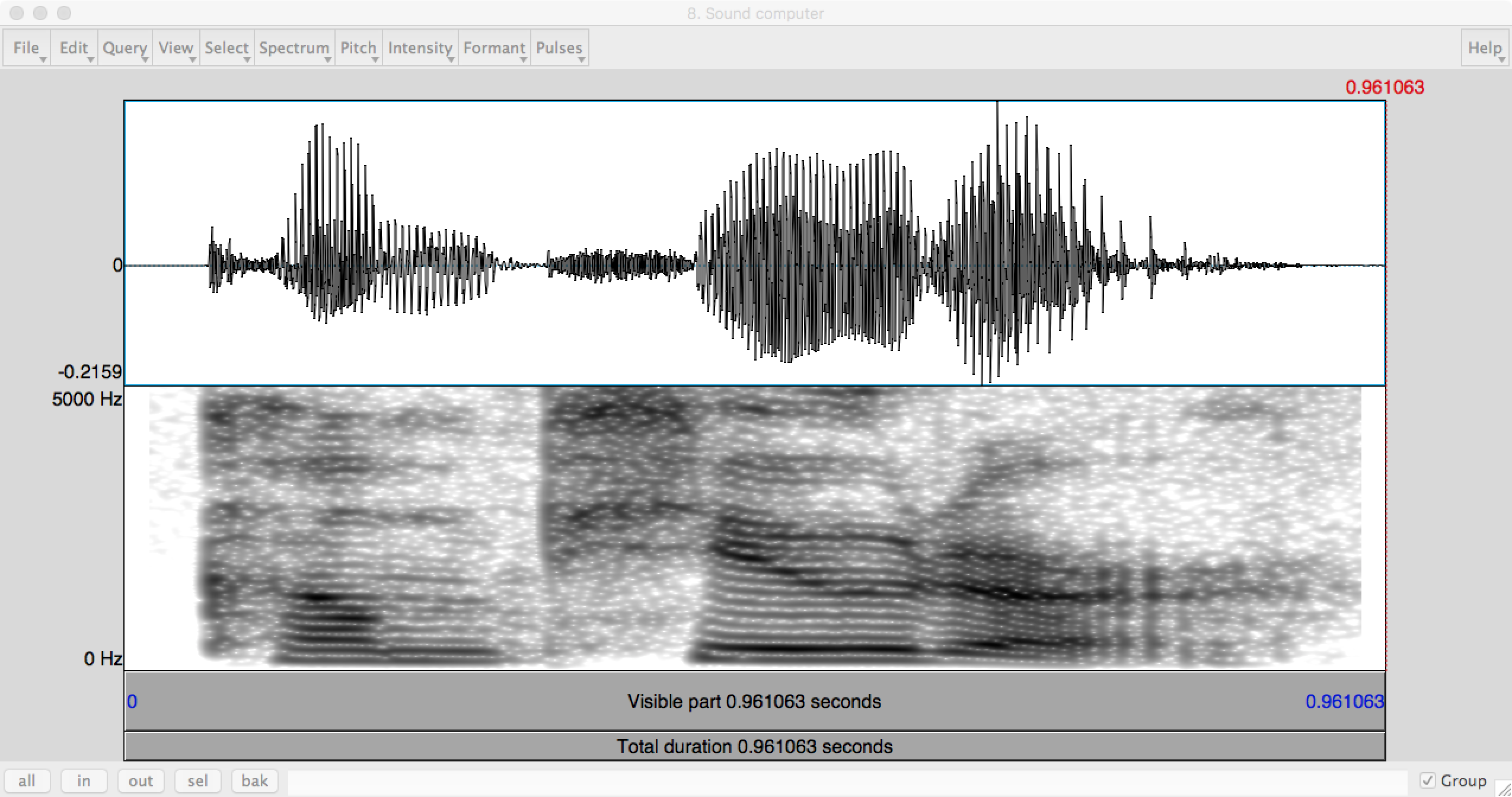Open the Edit menu
This screenshot has height=797, width=1512.
(74, 48)
